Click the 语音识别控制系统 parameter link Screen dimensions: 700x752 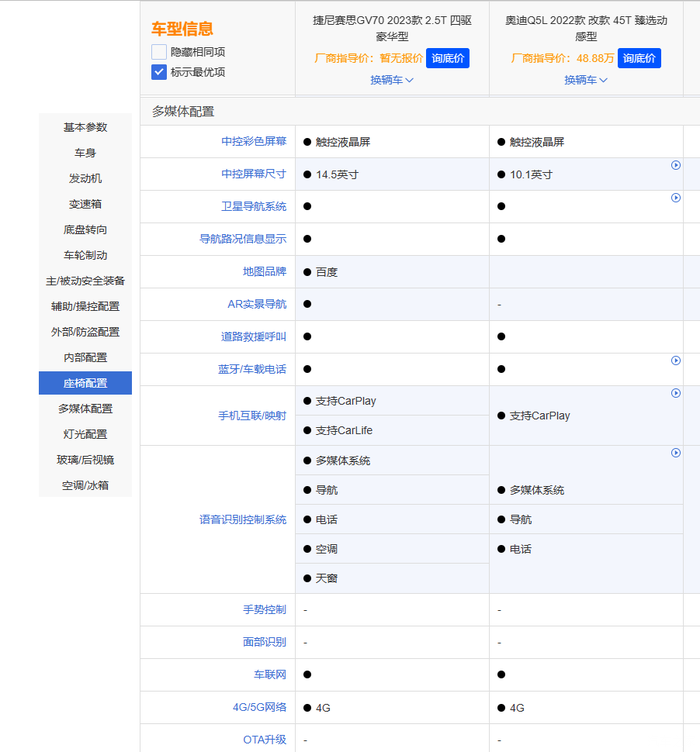tap(242, 520)
